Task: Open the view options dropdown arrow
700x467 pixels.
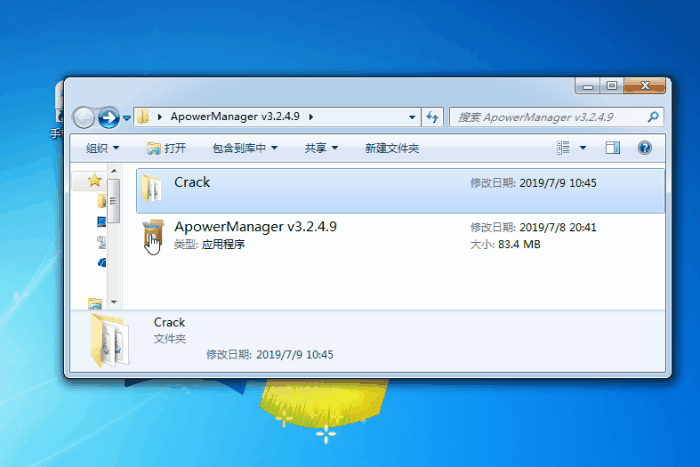Action: [583, 148]
